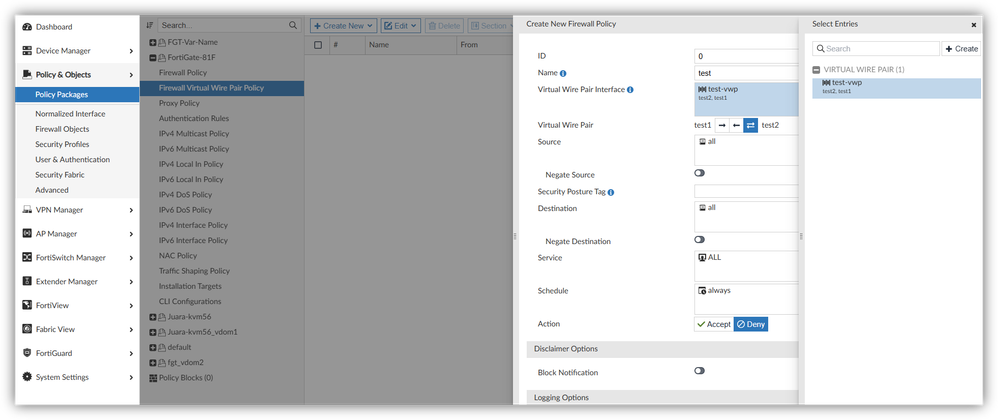Toggle the Block Notification switch
Image resolution: width=998 pixels, height=420 pixels.
coord(699,371)
